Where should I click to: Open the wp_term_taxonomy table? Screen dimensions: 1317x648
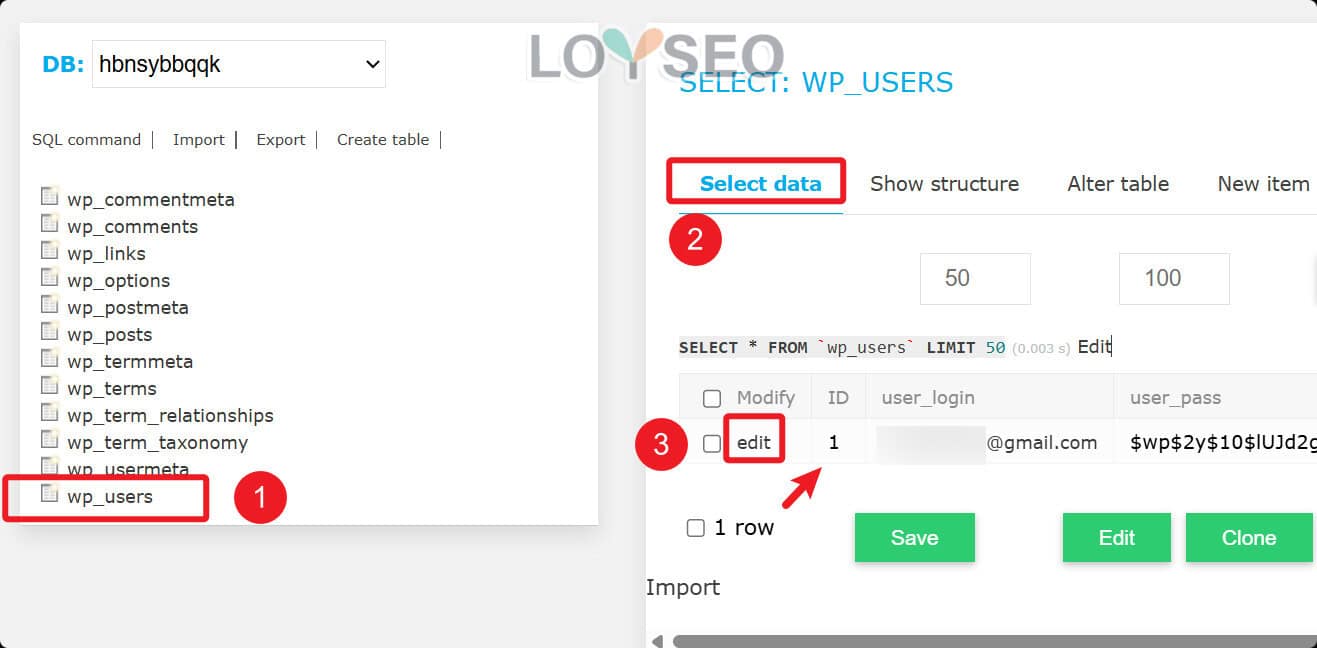coord(157,443)
